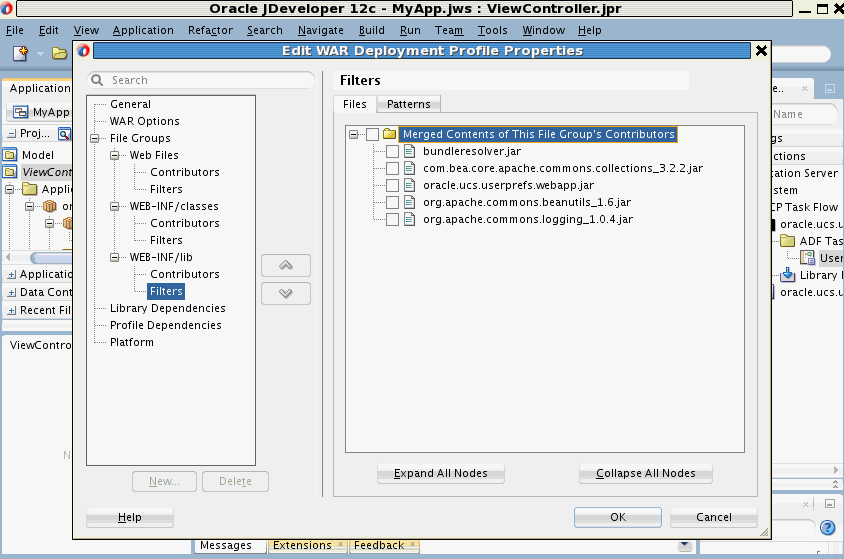Viewport: 844px width, 559px height.
Task: Select Platform in the tree
Action: (x=131, y=342)
